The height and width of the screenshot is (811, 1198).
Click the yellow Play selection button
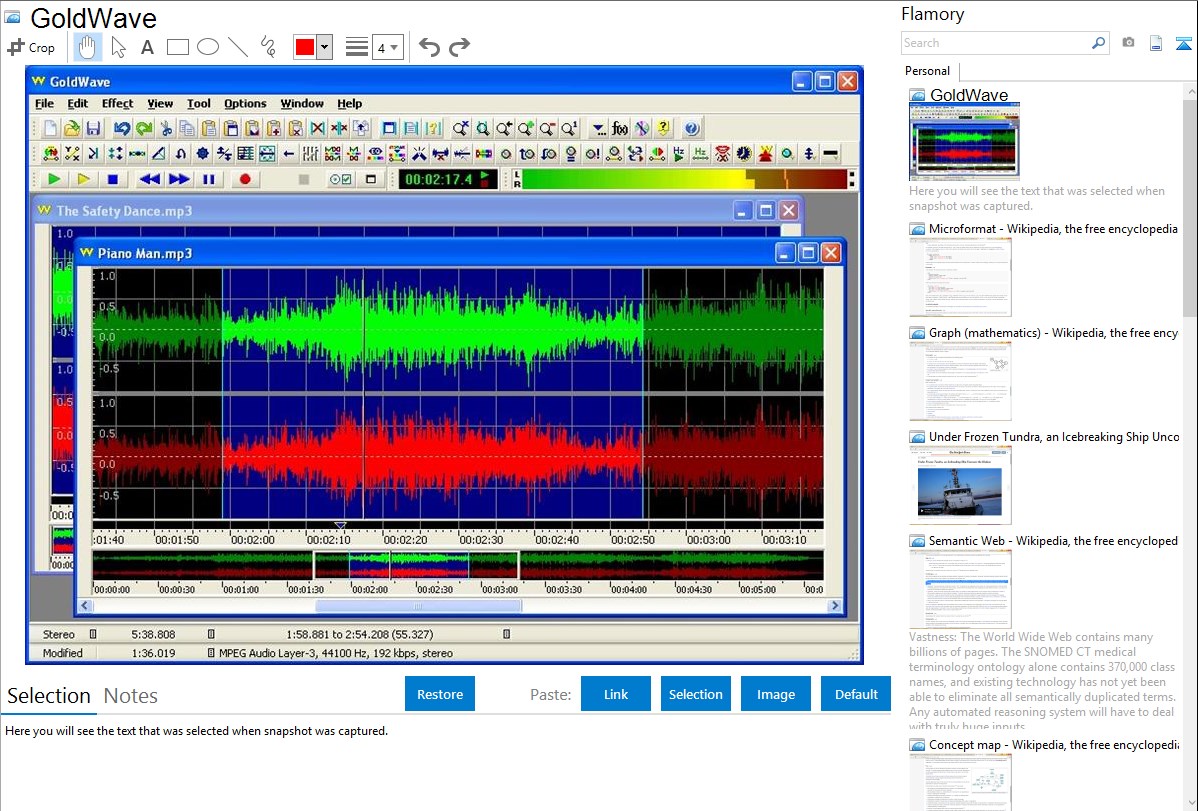83,180
